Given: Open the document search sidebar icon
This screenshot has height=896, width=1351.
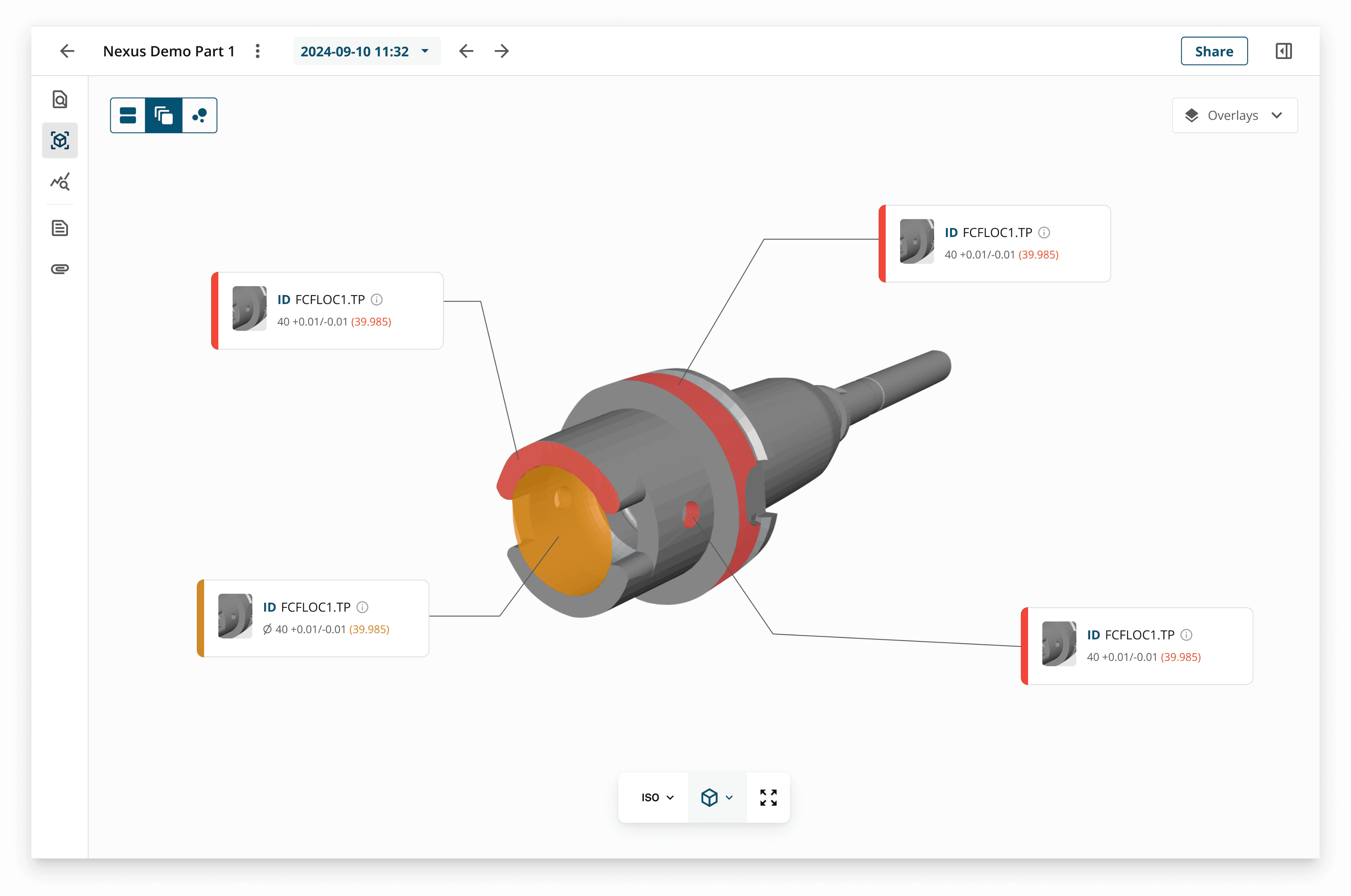Looking at the screenshot, I should click(60, 100).
